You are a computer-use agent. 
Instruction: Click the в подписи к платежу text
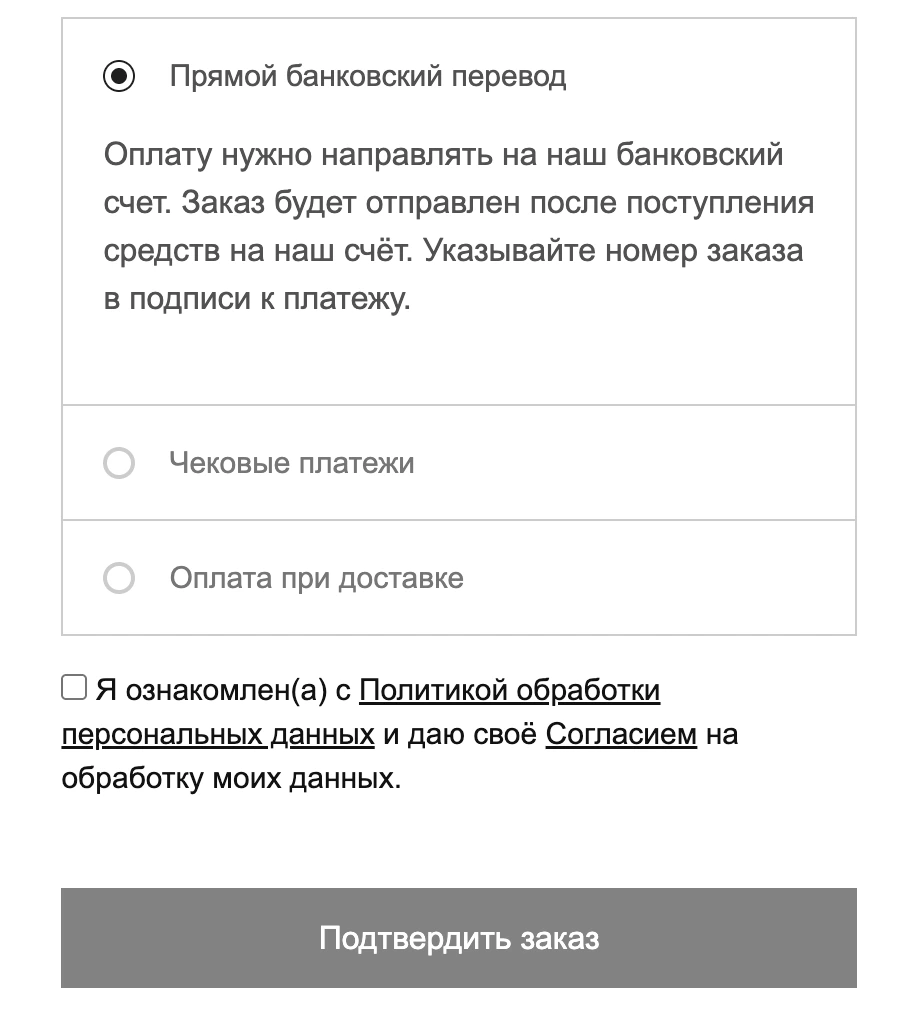click(257, 299)
